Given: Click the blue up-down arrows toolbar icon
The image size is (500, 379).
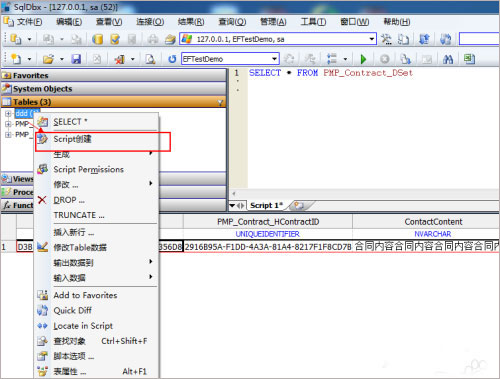Looking at the screenshot, I should click(x=424, y=39).
